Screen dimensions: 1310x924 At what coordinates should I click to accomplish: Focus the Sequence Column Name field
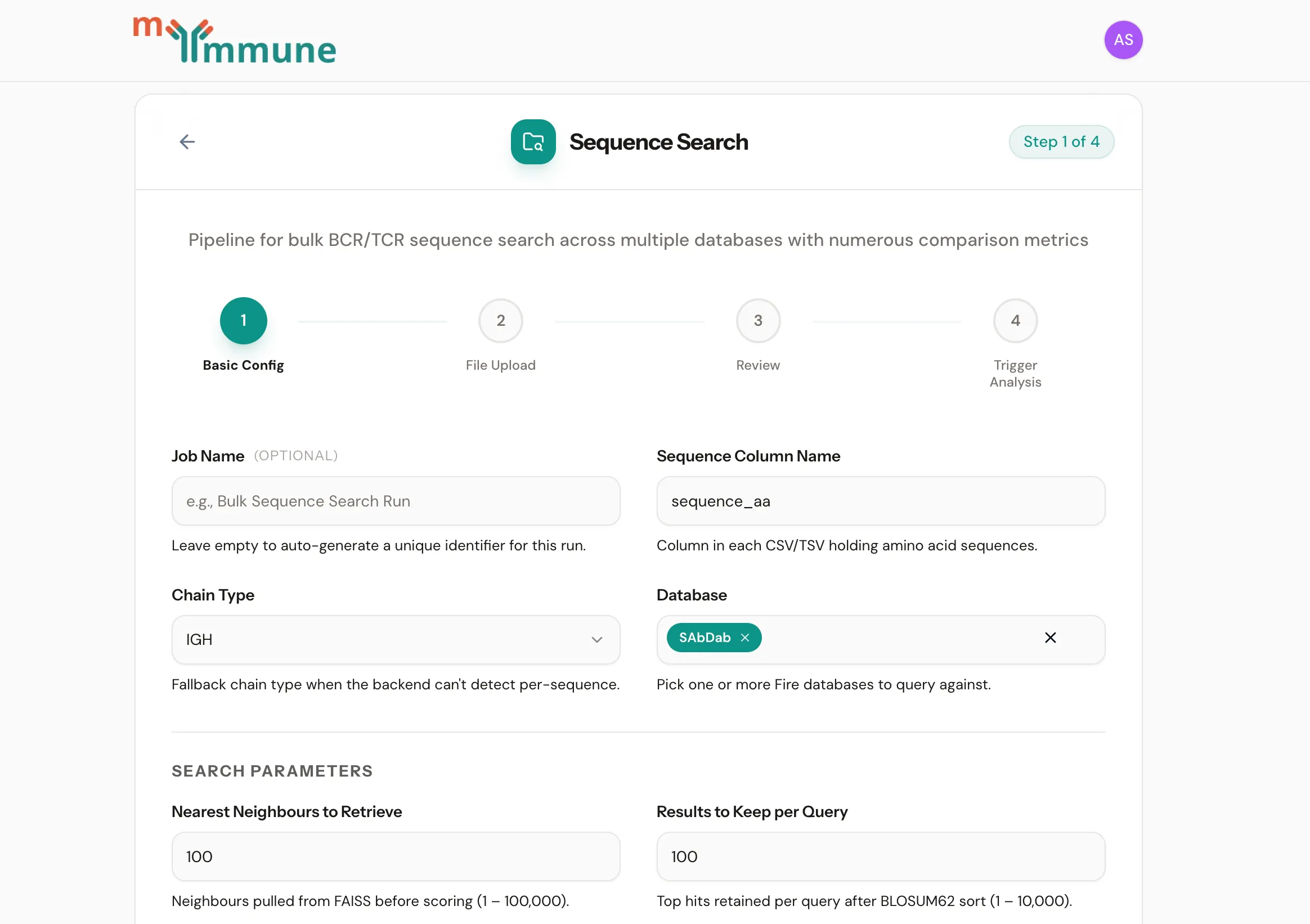pyautogui.click(x=881, y=501)
